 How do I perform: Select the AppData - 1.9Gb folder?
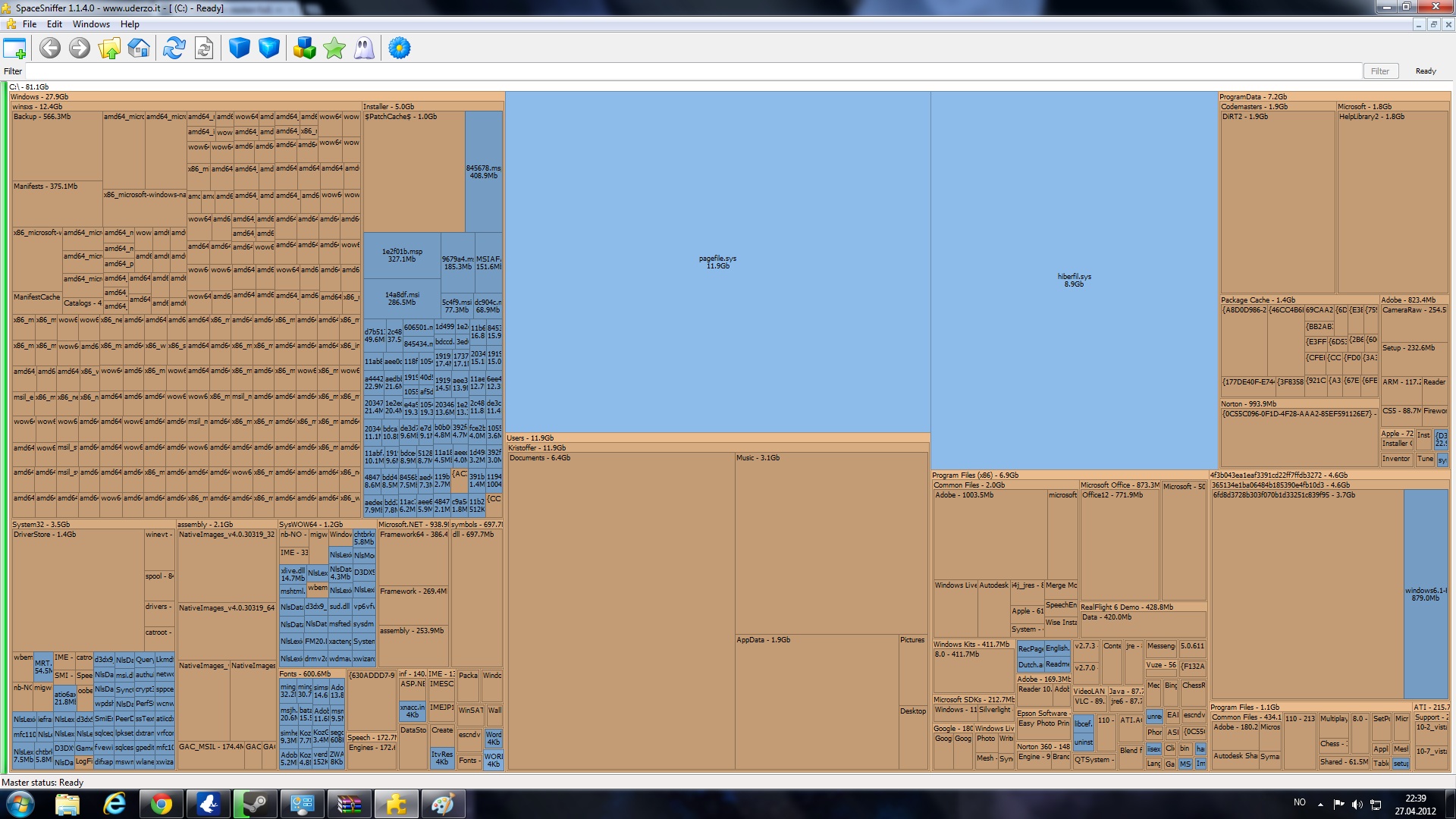(816, 702)
